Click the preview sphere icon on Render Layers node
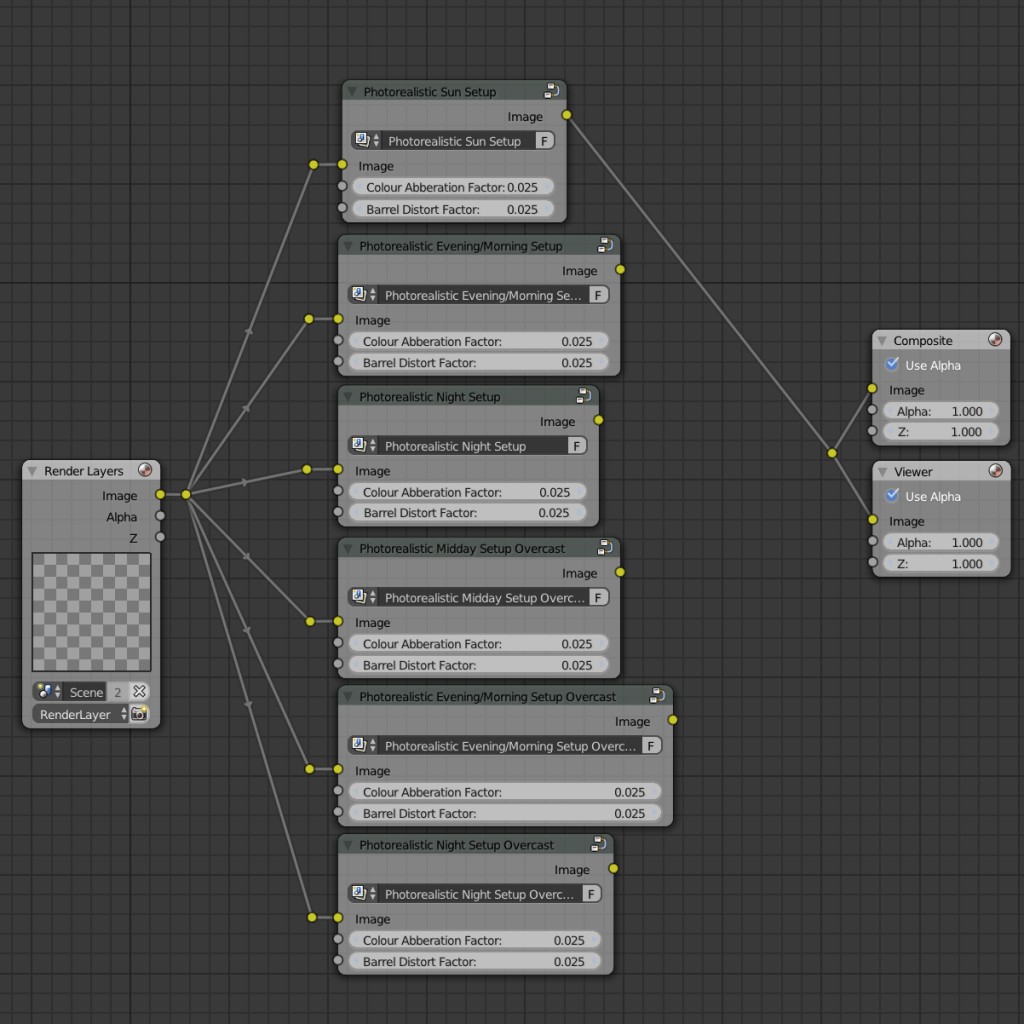Screen dimensions: 1024x1024 [x=145, y=470]
